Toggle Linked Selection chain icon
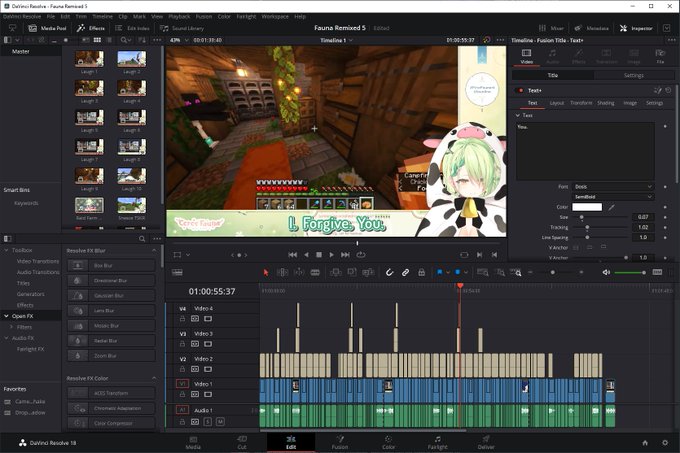The width and height of the screenshot is (680, 453). click(405, 272)
